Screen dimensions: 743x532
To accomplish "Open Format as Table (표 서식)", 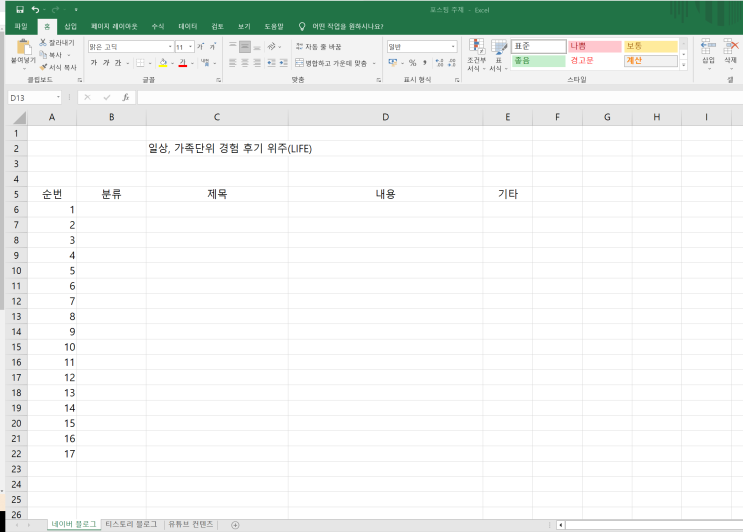I will [498, 55].
